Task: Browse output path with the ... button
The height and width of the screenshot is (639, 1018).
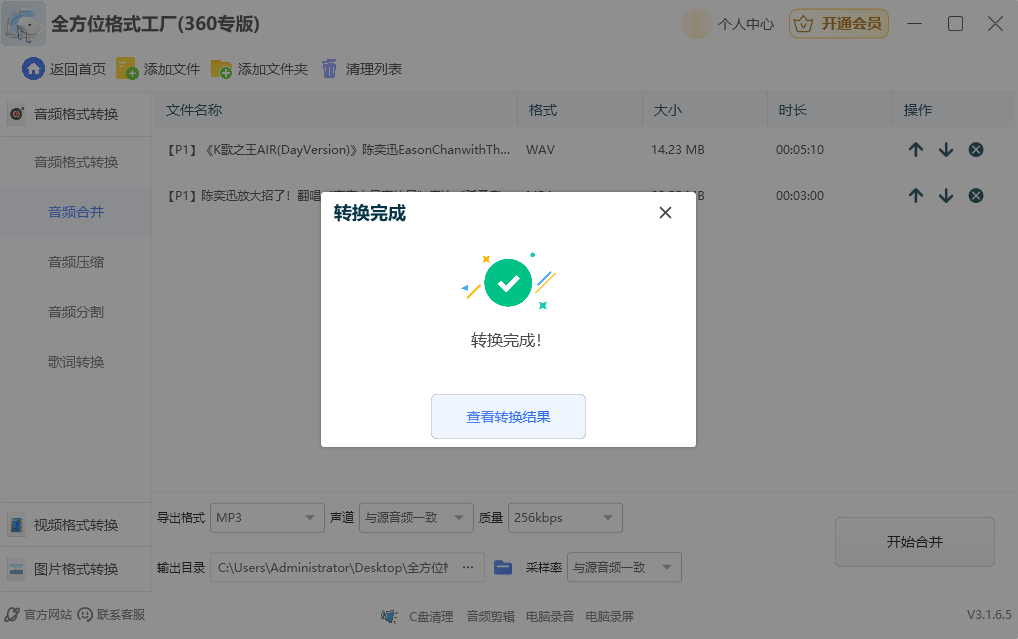Action: [x=467, y=566]
